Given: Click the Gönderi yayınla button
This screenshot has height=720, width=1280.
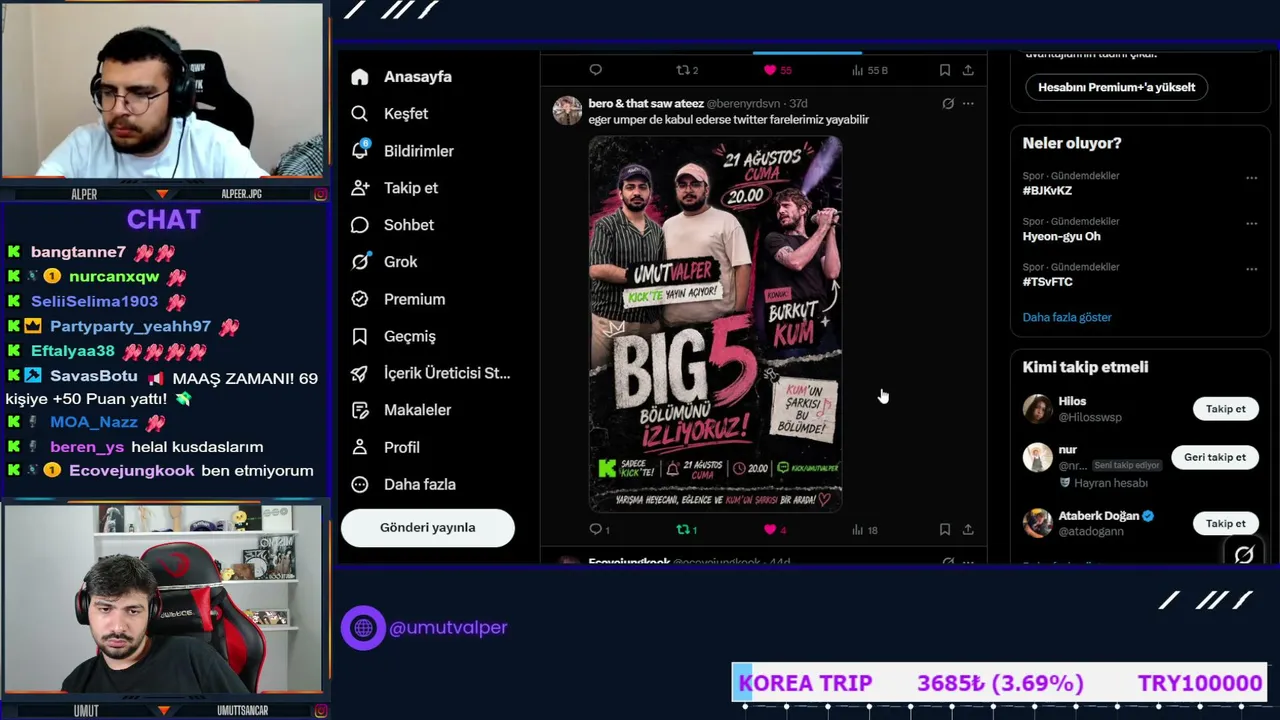Looking at the screenshot, I should click(428, 528).
